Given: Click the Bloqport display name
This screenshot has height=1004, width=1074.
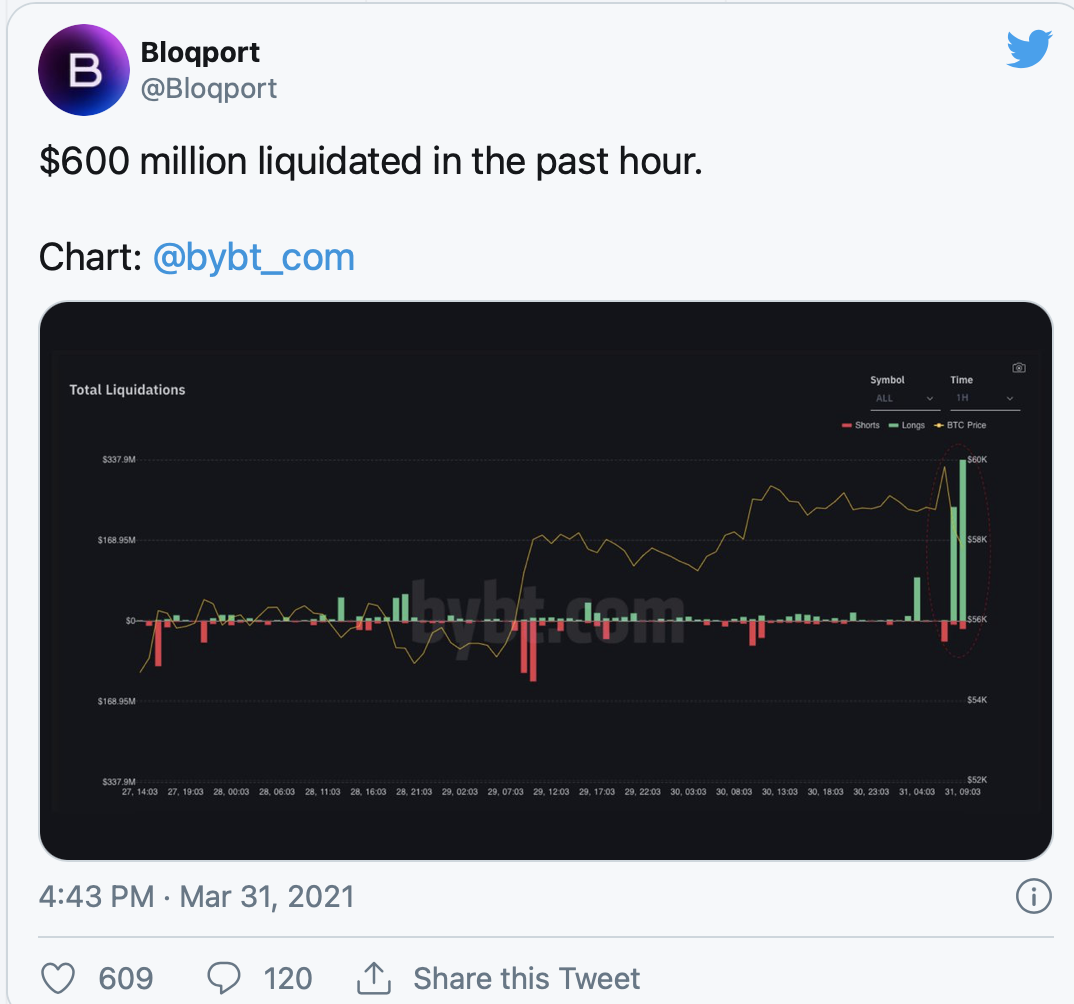Looking at the screenshot, I should point(201,52).
